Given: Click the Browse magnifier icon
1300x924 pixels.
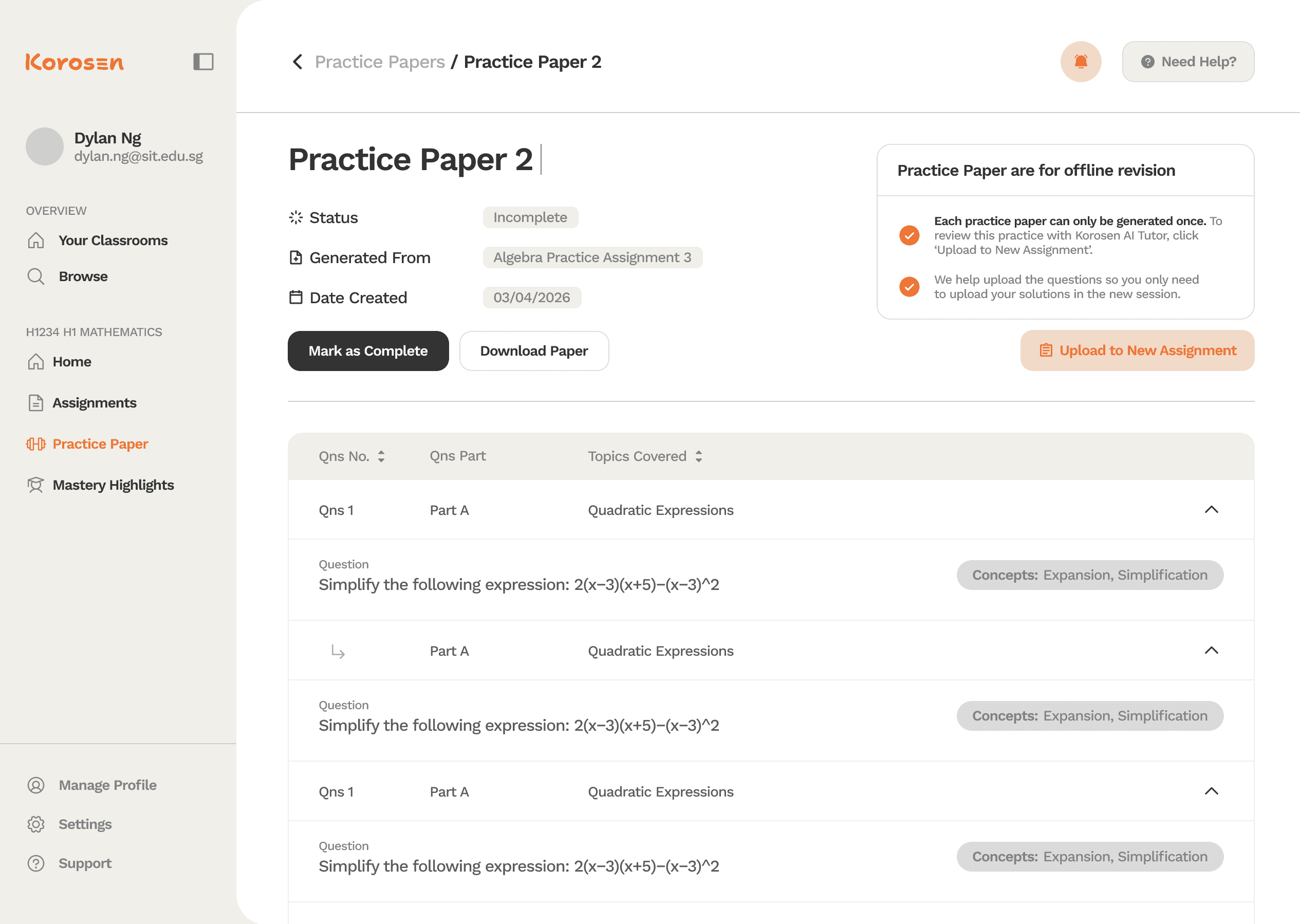Looking at the screenshot, I should [35, 276].
